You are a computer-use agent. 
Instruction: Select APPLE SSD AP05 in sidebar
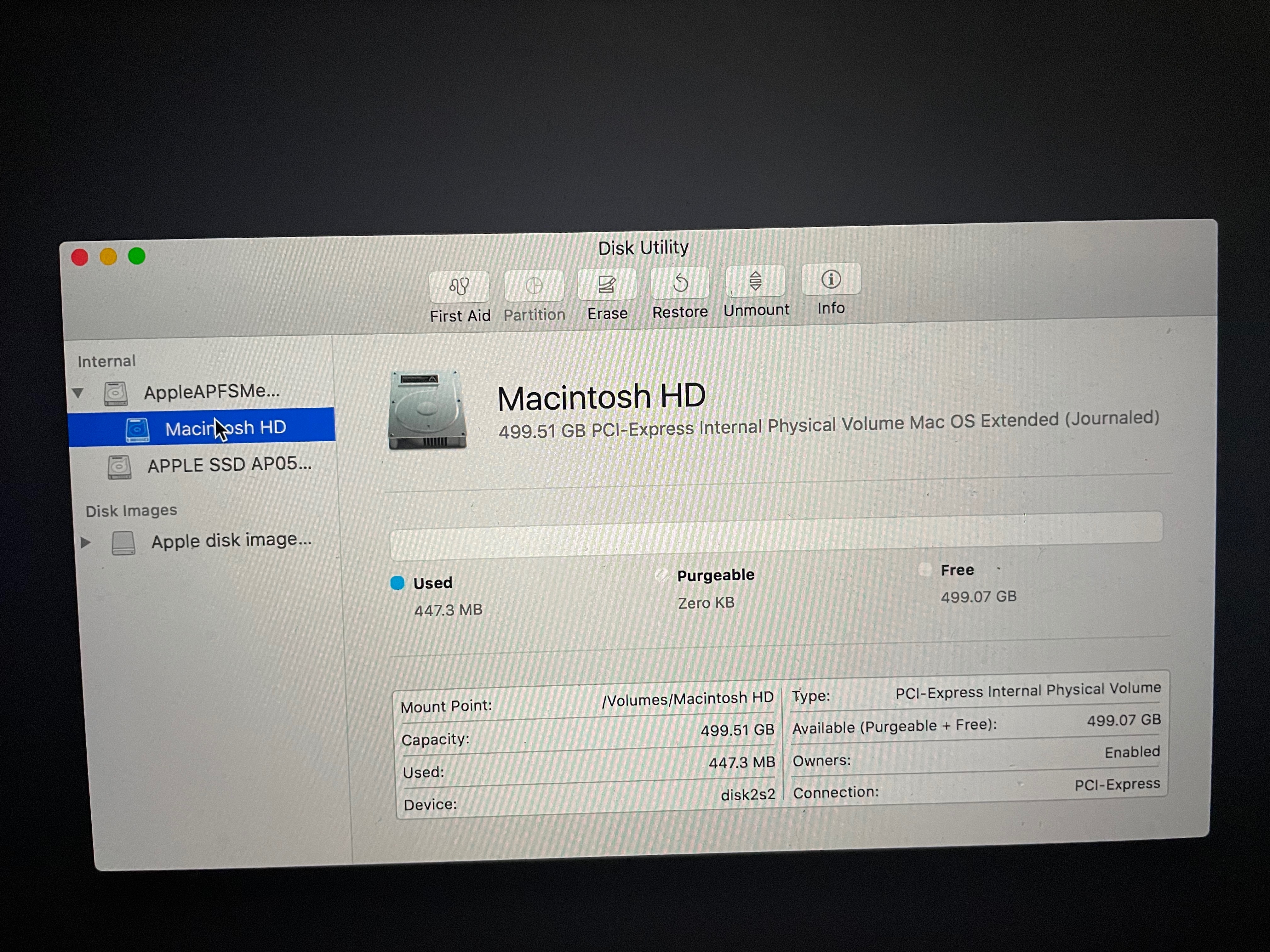click(x=229, y=464)
